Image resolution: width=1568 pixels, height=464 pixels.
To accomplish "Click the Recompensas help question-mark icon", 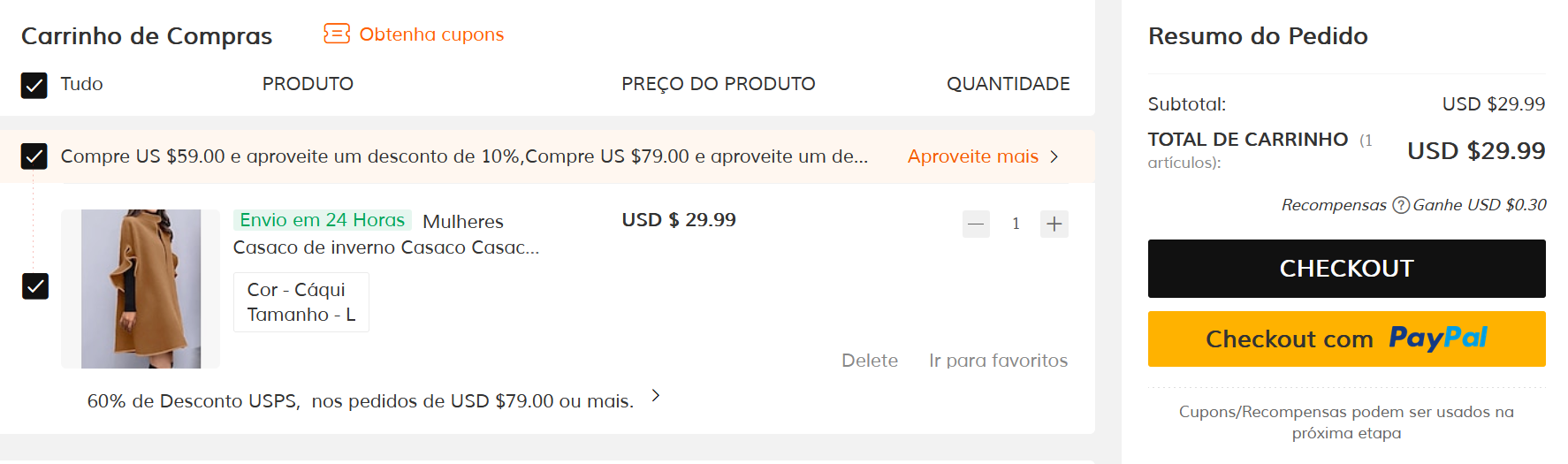I will [1401, 205].
